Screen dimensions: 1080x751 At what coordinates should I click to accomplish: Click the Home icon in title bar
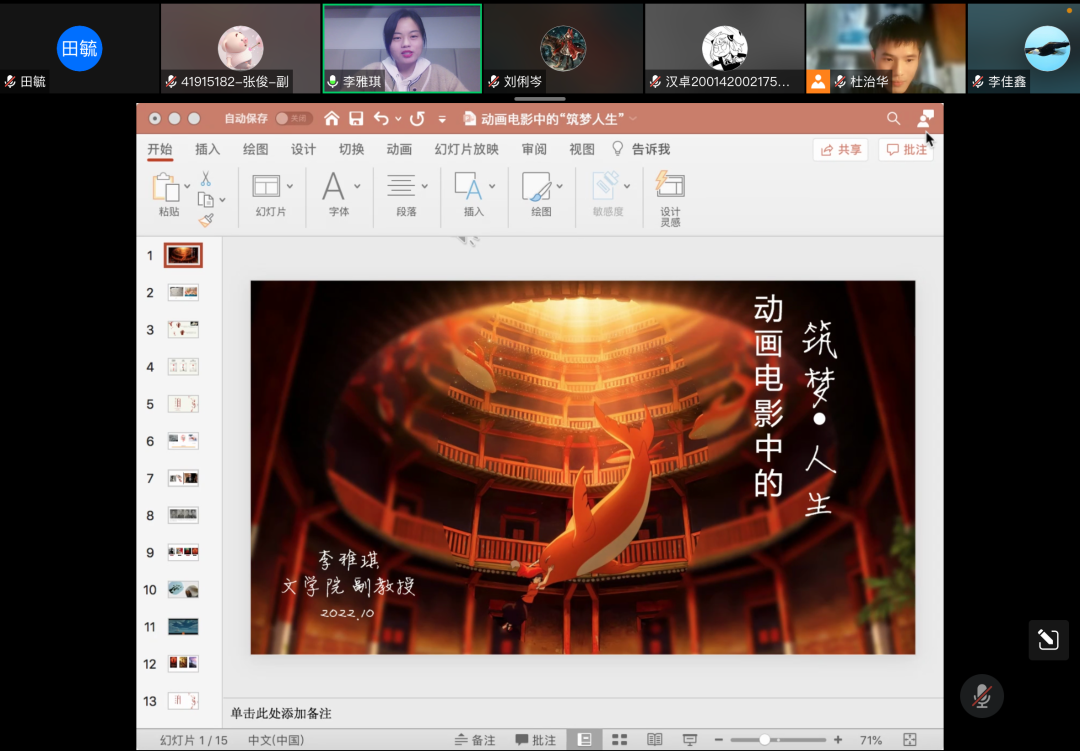(332, 119)
